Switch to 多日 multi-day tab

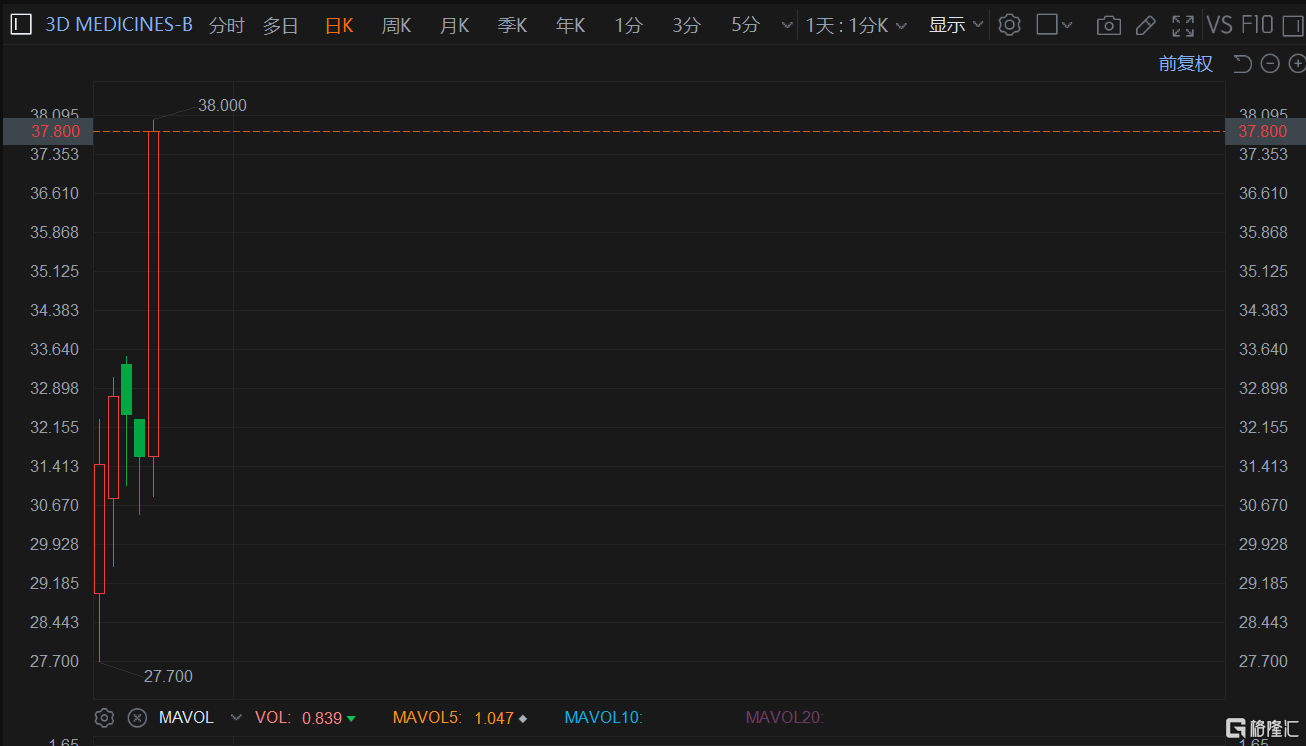pos(281,26)
